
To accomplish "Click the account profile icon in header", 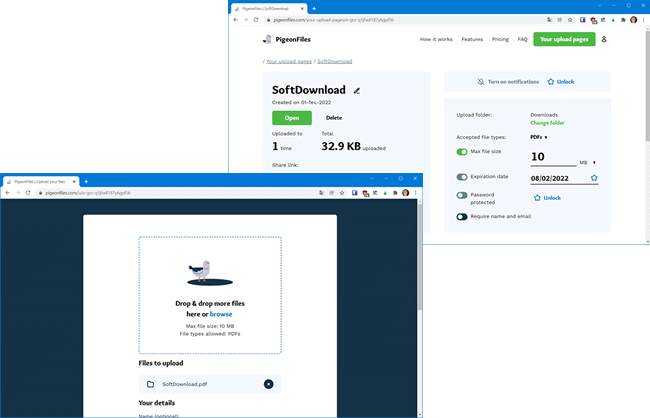I will (x=604, y=39).
